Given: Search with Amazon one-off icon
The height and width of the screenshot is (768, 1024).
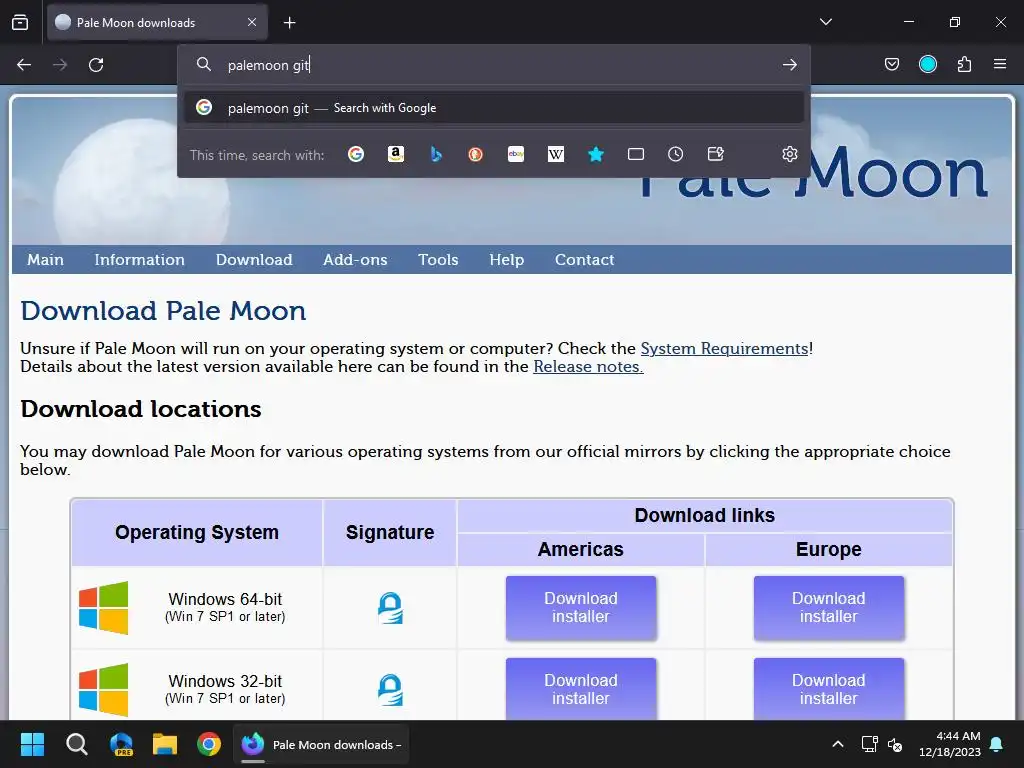Looking at the screenshot, I should coord(396,154).
